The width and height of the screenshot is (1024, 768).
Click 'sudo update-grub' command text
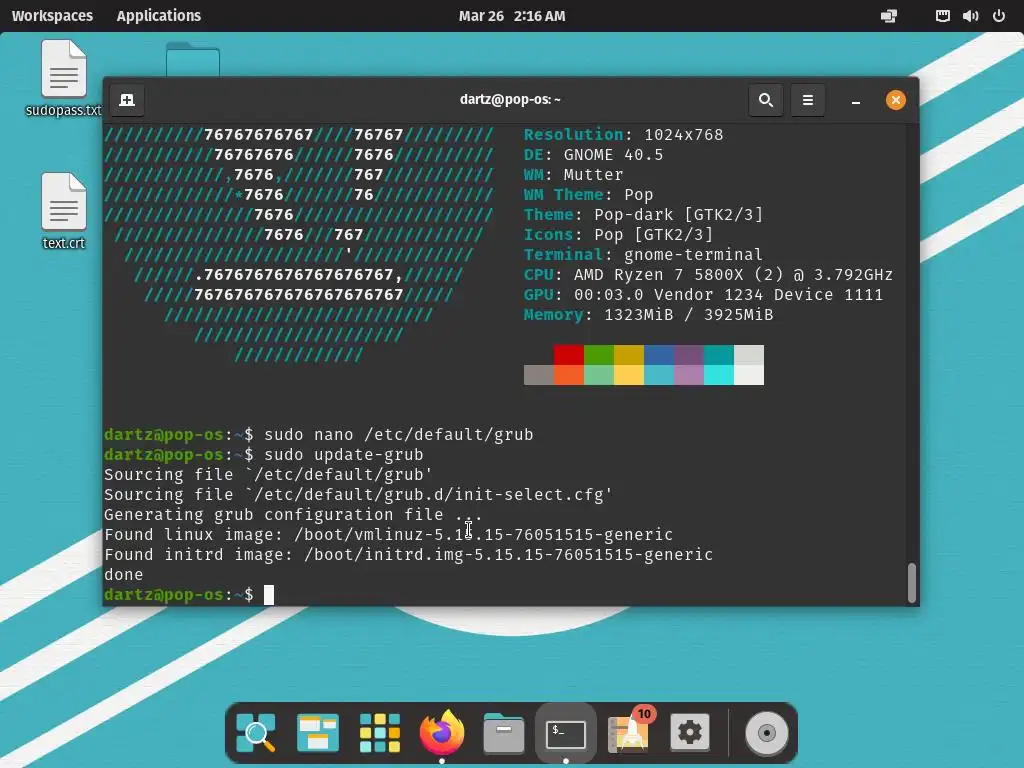pyautogui.click(x=344, y=455)
